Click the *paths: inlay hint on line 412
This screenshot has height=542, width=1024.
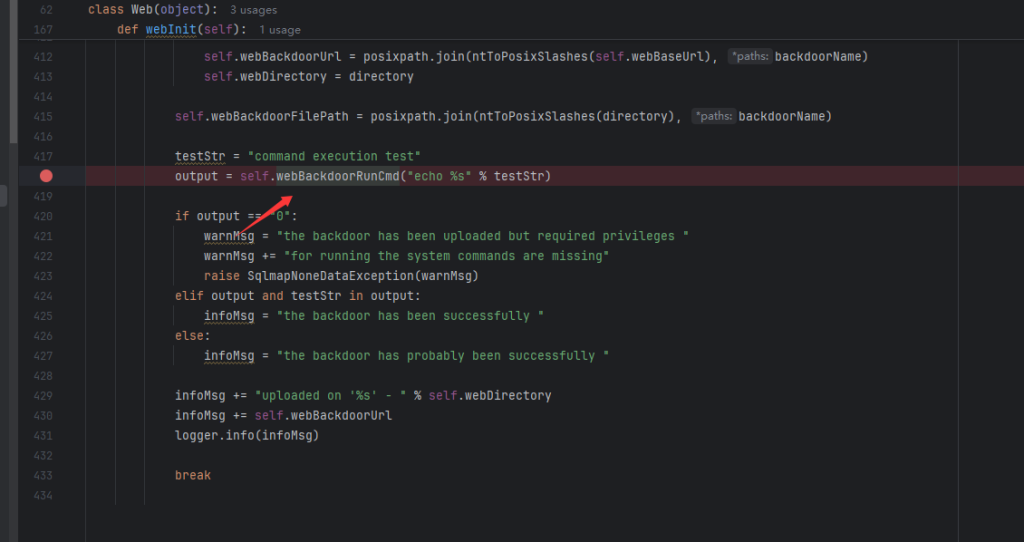coord(749,57)
